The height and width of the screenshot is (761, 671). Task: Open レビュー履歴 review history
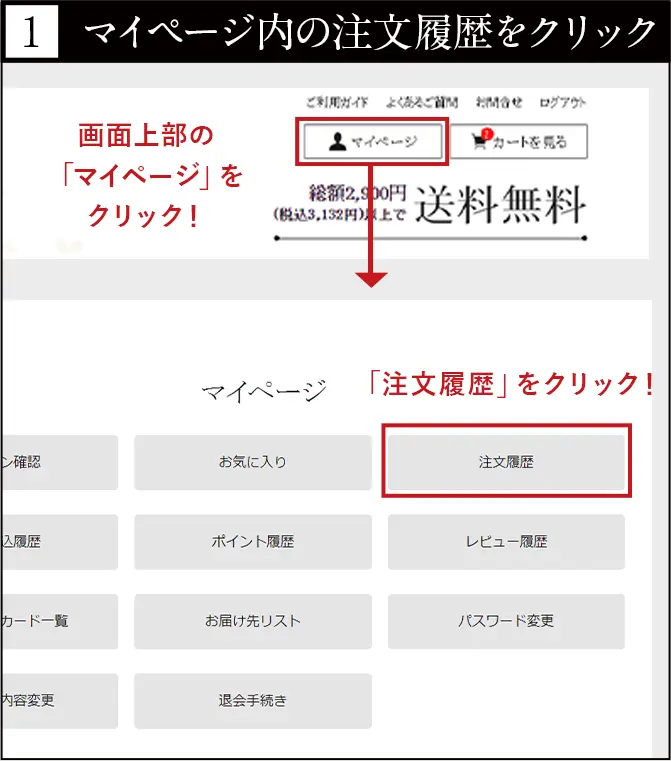506,542
